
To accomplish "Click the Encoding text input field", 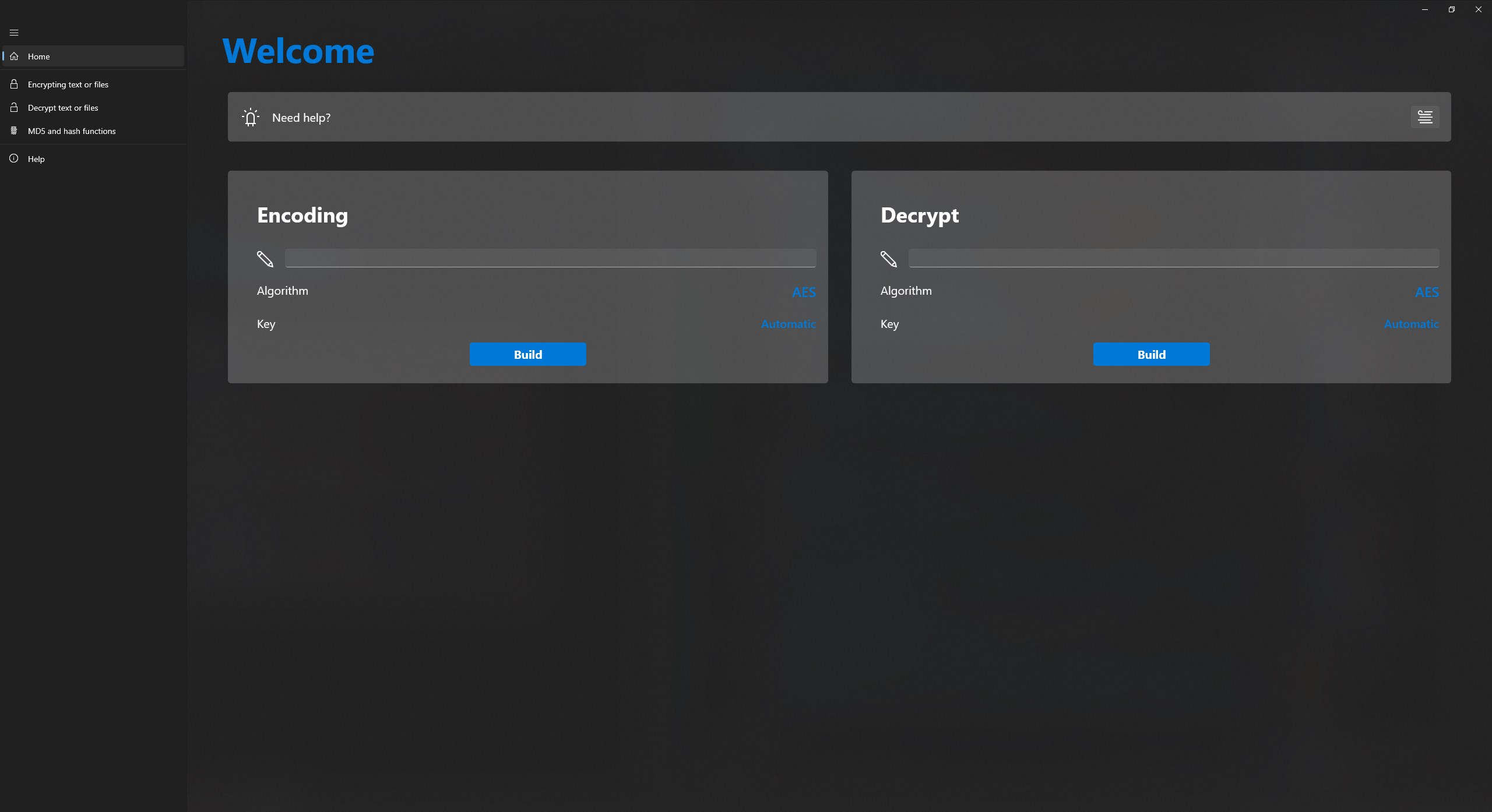I will pyautogui.click(x=550, y=257).
